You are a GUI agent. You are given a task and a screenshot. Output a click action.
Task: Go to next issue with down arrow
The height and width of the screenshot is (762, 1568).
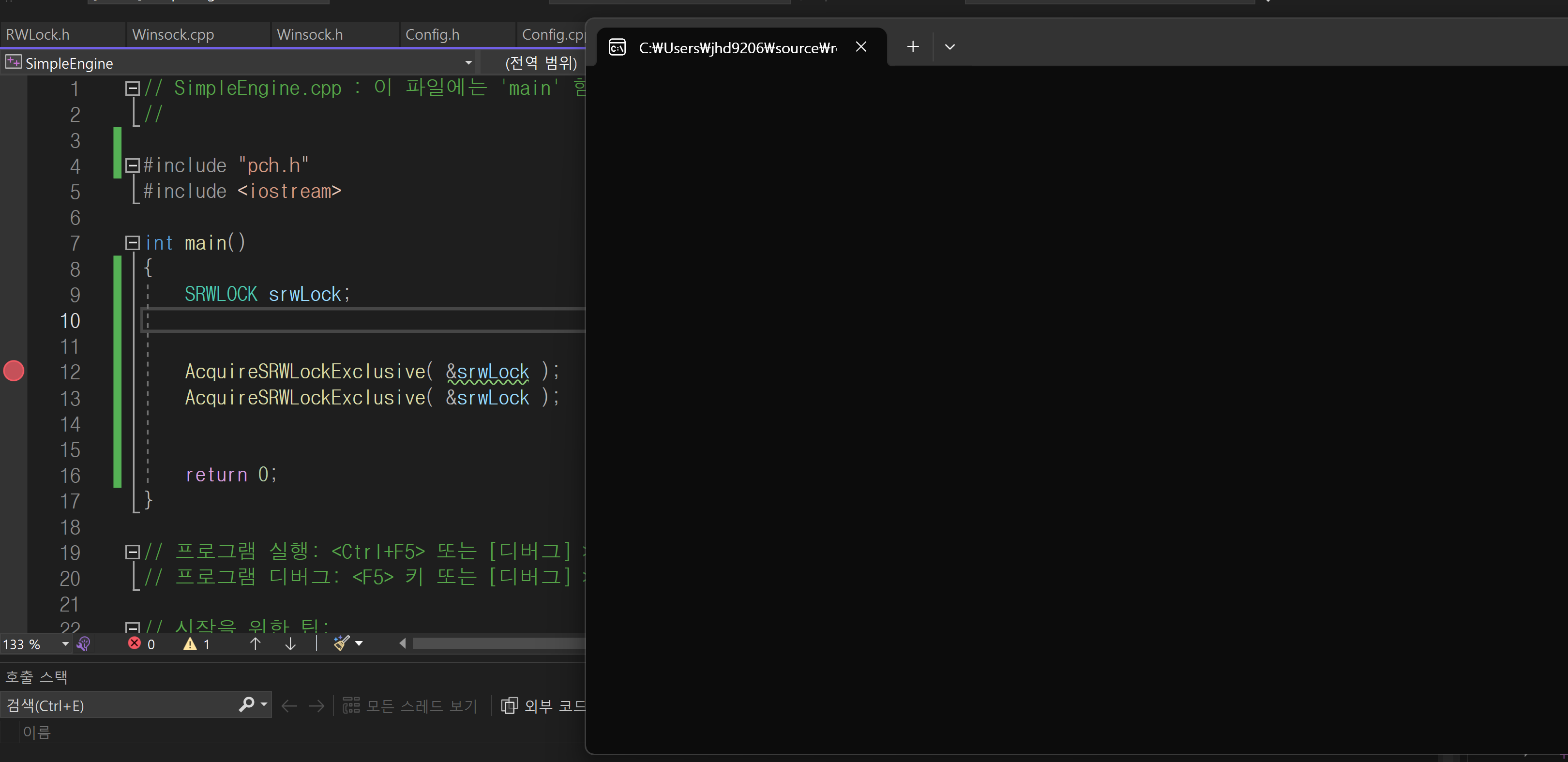tap(290, 644)
